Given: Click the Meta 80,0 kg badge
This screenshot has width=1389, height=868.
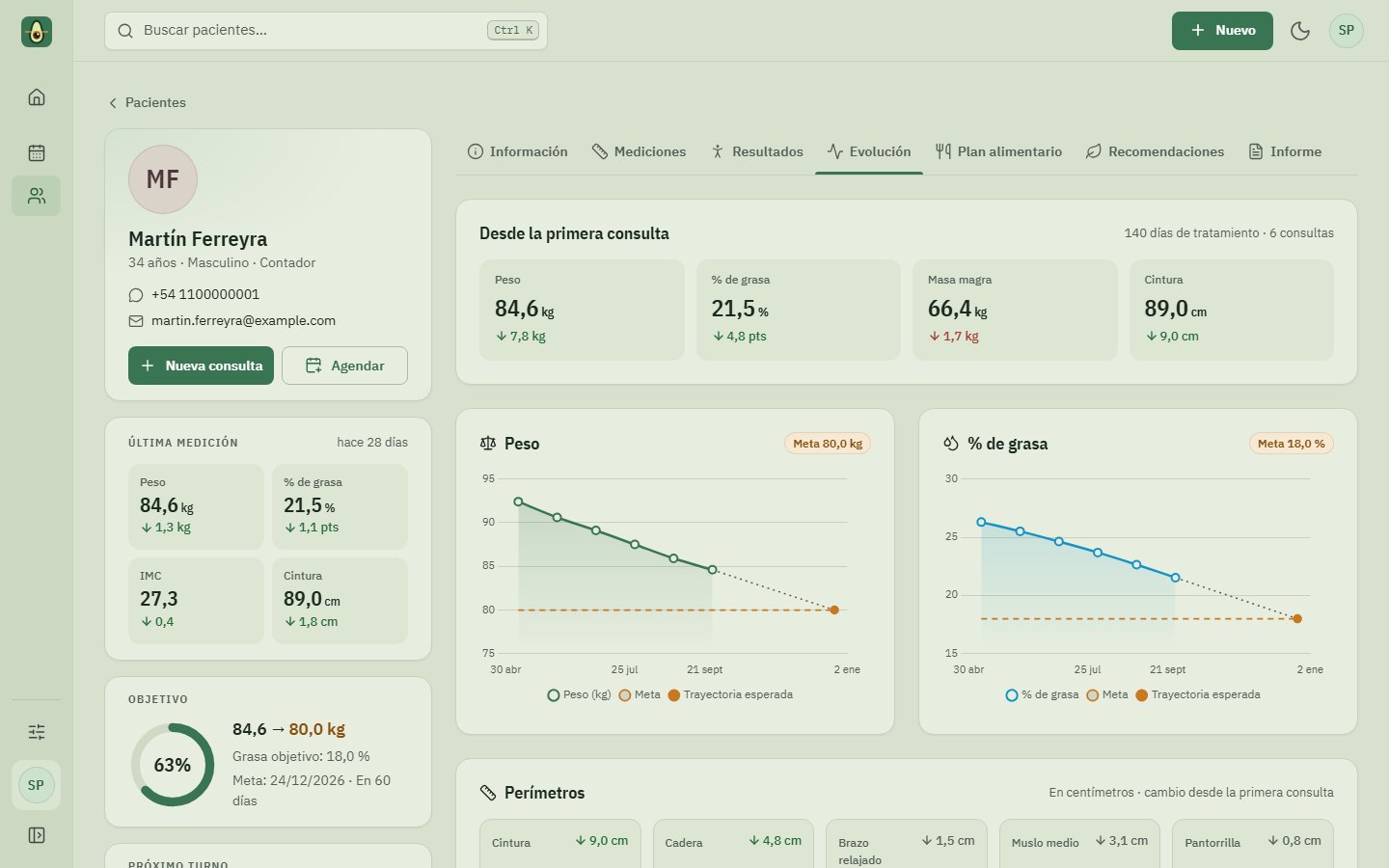Looking at the screenshot, I should coord(828,444).
